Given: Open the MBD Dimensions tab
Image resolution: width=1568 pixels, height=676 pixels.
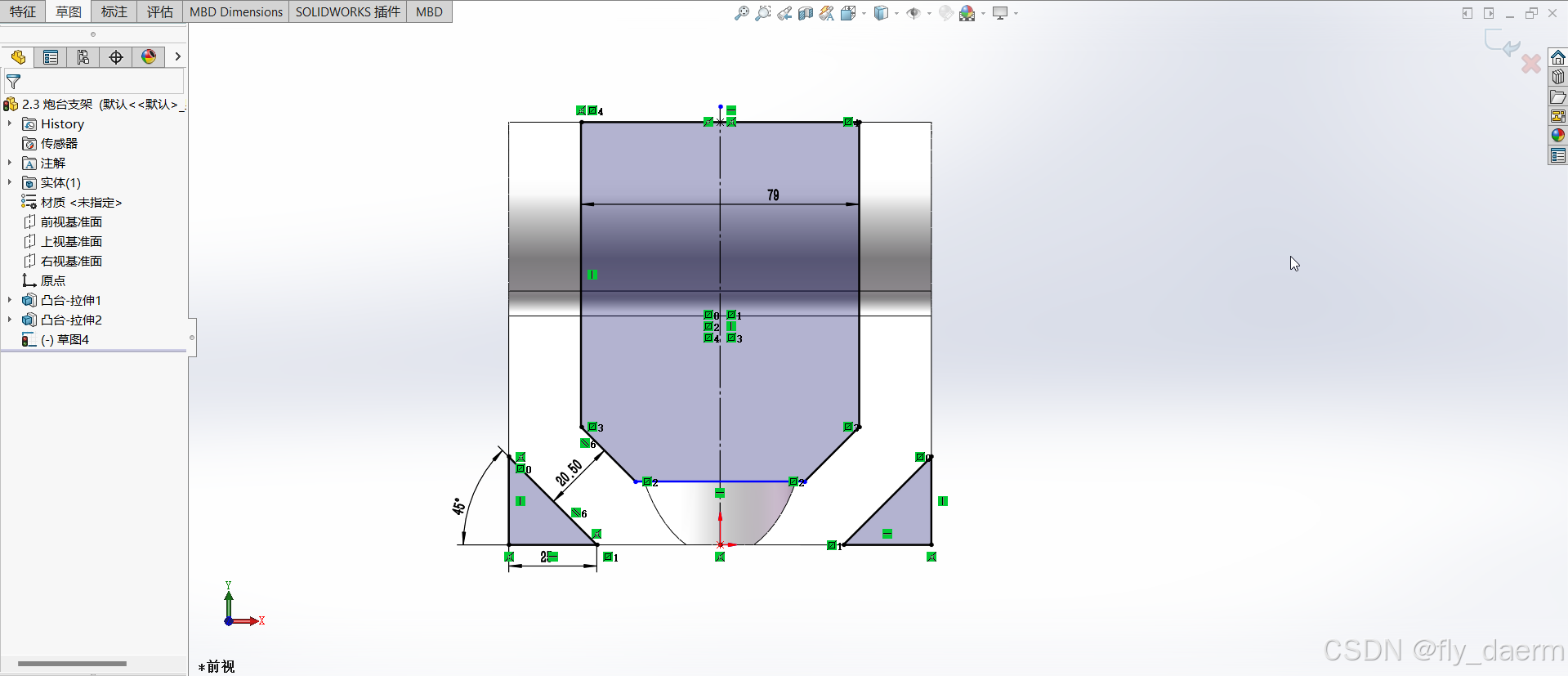Looking at the screenshot, I should click(236, 11).
